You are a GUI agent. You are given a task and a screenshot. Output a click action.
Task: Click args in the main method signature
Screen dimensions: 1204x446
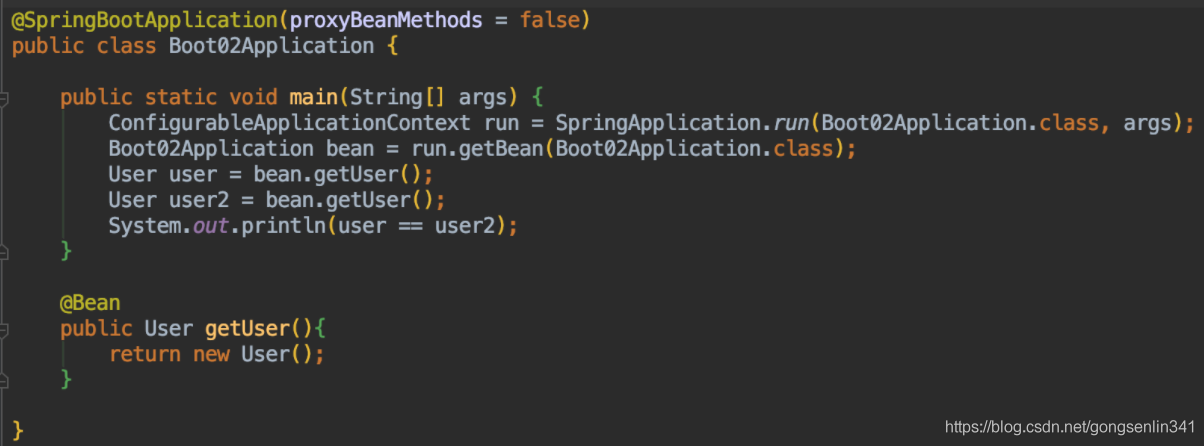(x=483, y=98)
